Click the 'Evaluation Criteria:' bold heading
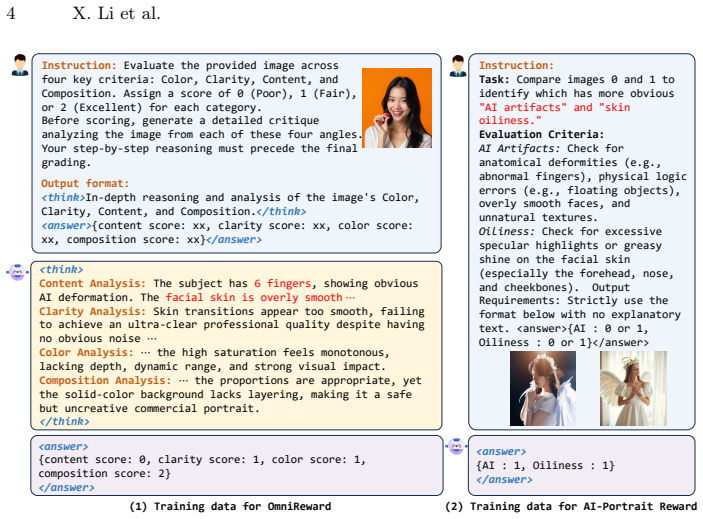Image resolution: width=703 pixels, height=519 pixels. (541, 134)
